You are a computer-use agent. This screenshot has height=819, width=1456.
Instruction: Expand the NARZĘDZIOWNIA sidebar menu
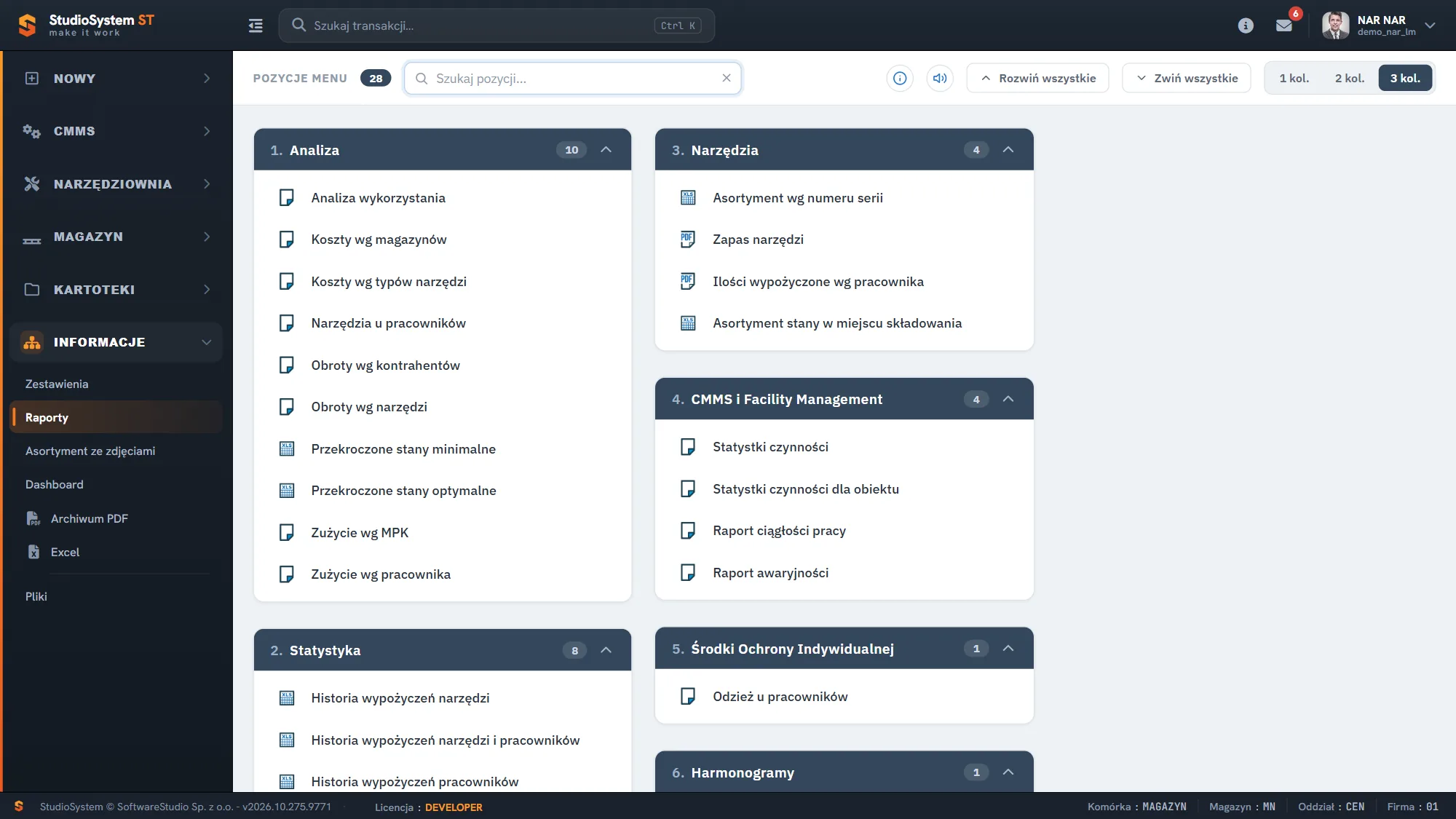coord(116,184)
